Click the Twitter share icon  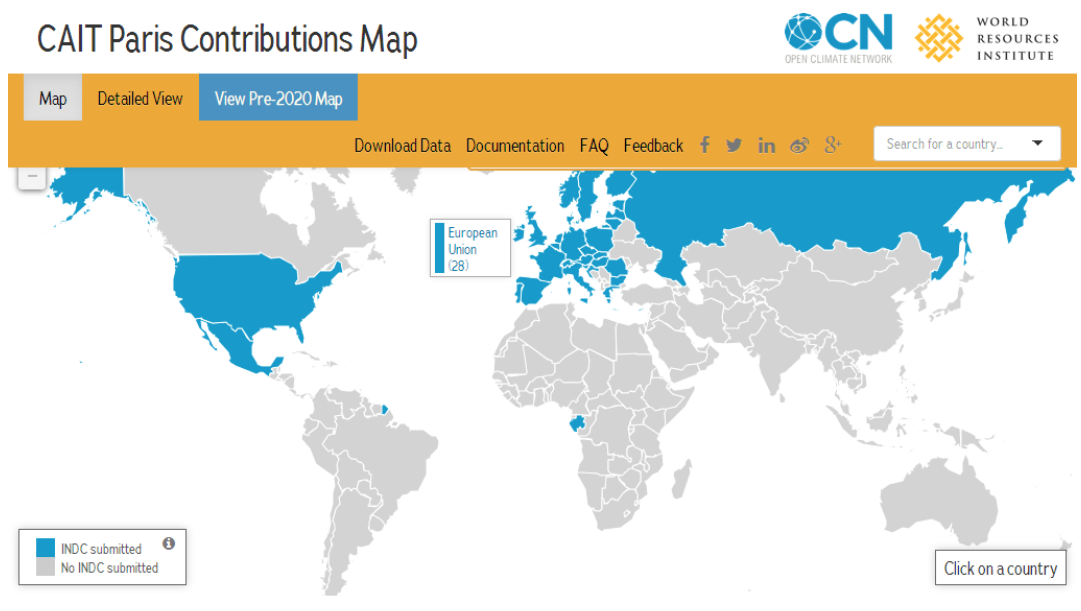tap(734, 145)
